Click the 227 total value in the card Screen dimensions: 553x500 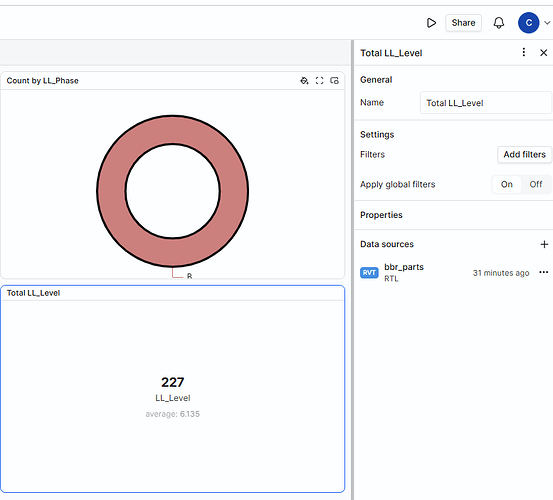pos(172,382)
